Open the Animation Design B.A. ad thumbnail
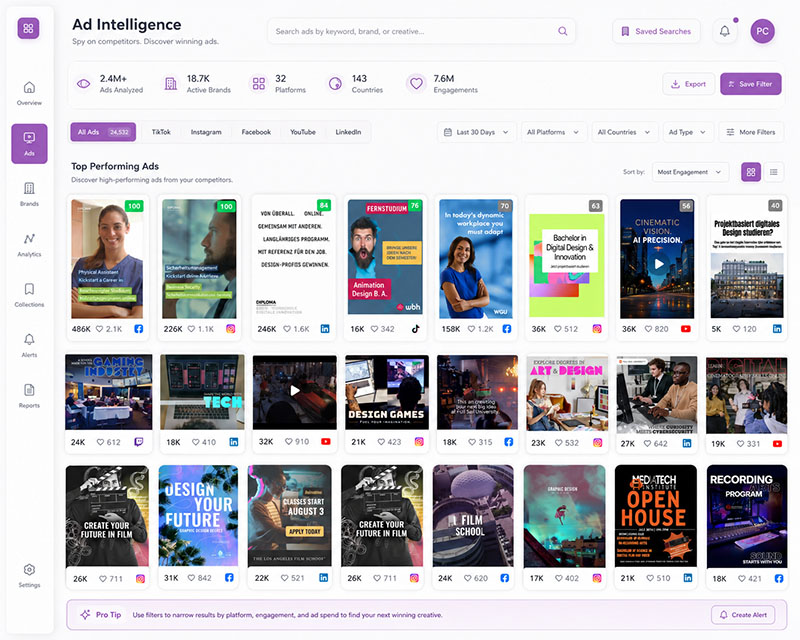 coord(385,257)
